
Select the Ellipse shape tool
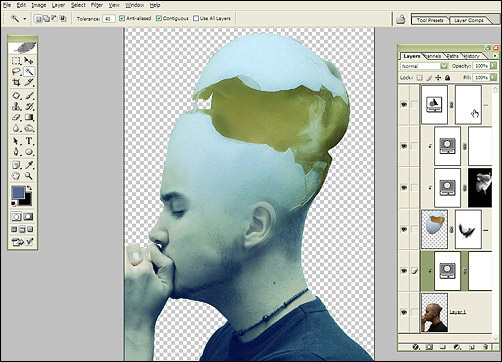(x=29, y=152)
